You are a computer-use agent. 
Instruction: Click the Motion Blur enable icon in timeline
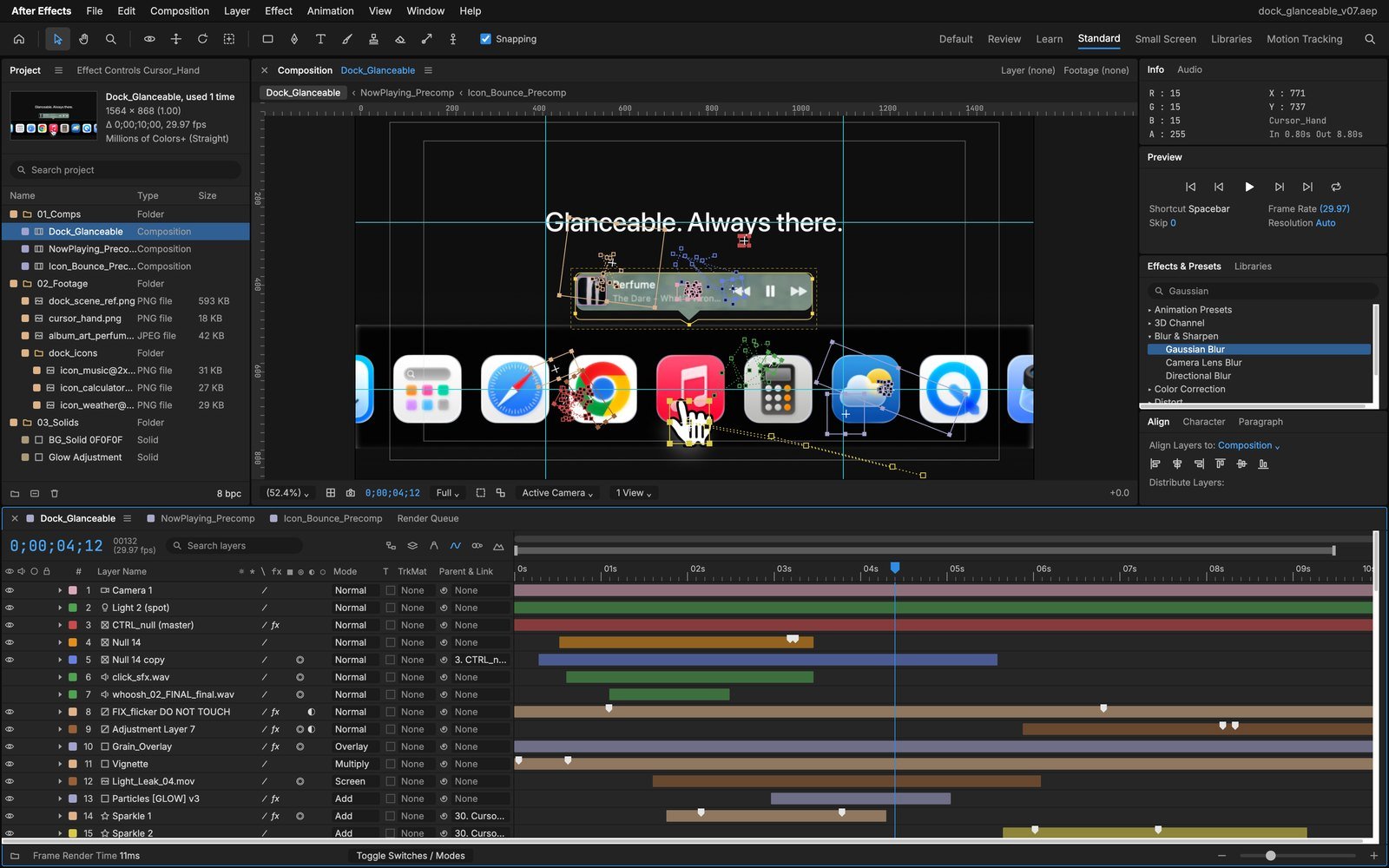pos(477,546)
